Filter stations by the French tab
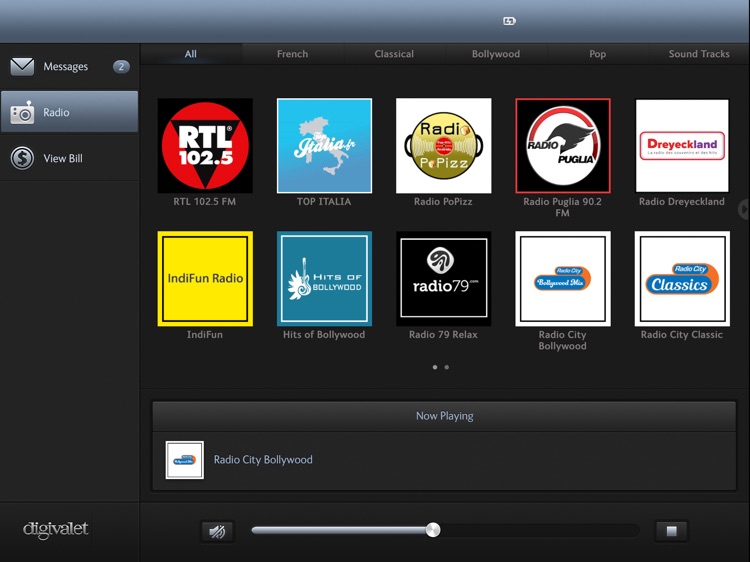 (x=292, y=54)
